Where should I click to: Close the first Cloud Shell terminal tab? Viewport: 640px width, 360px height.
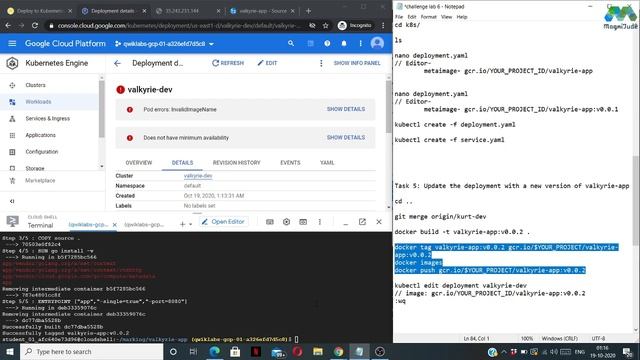[115, 225]
